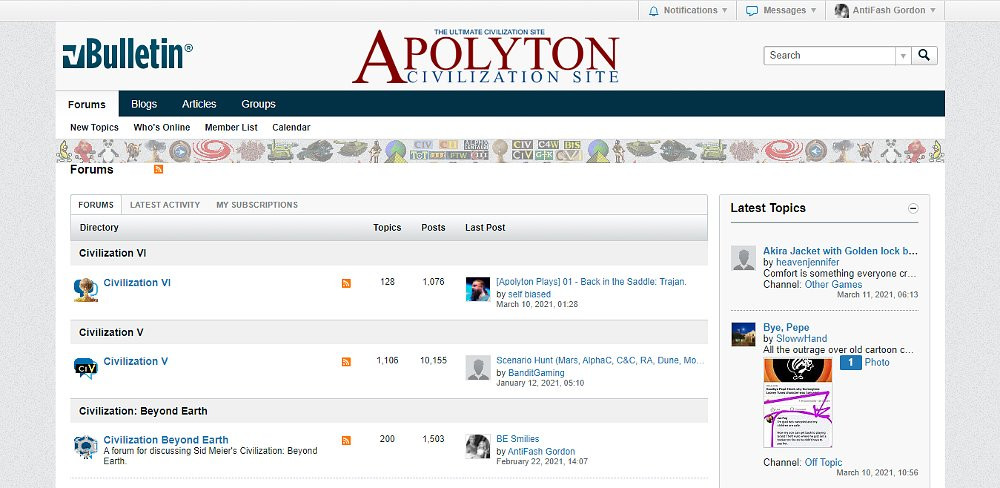Screen dimensions: 1000x488
Task: Open the AntiFash Gordon user menu arrow
Action: 932,11
